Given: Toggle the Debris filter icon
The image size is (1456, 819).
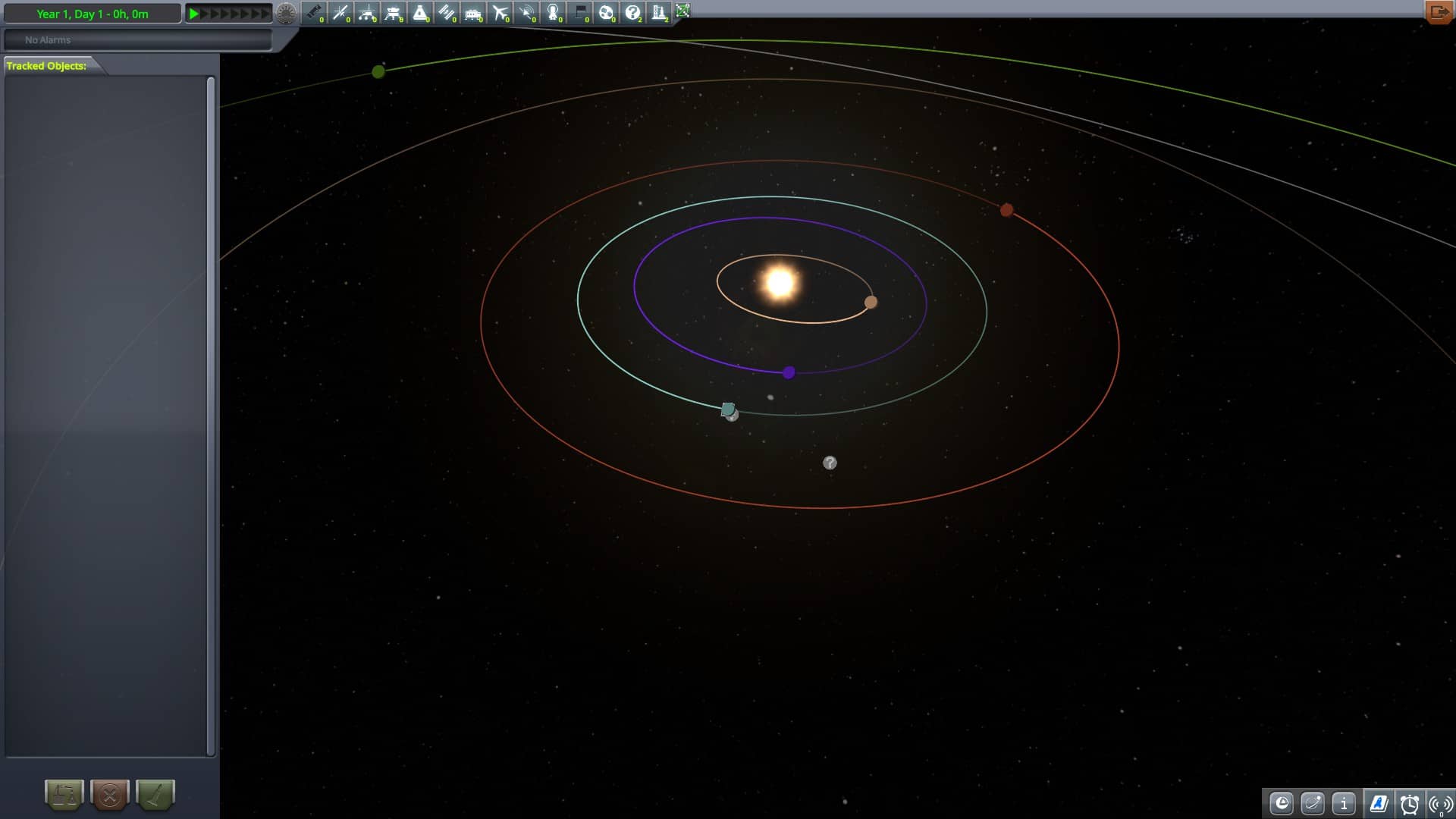Looking at the screenshot, I should coord(314,13).
